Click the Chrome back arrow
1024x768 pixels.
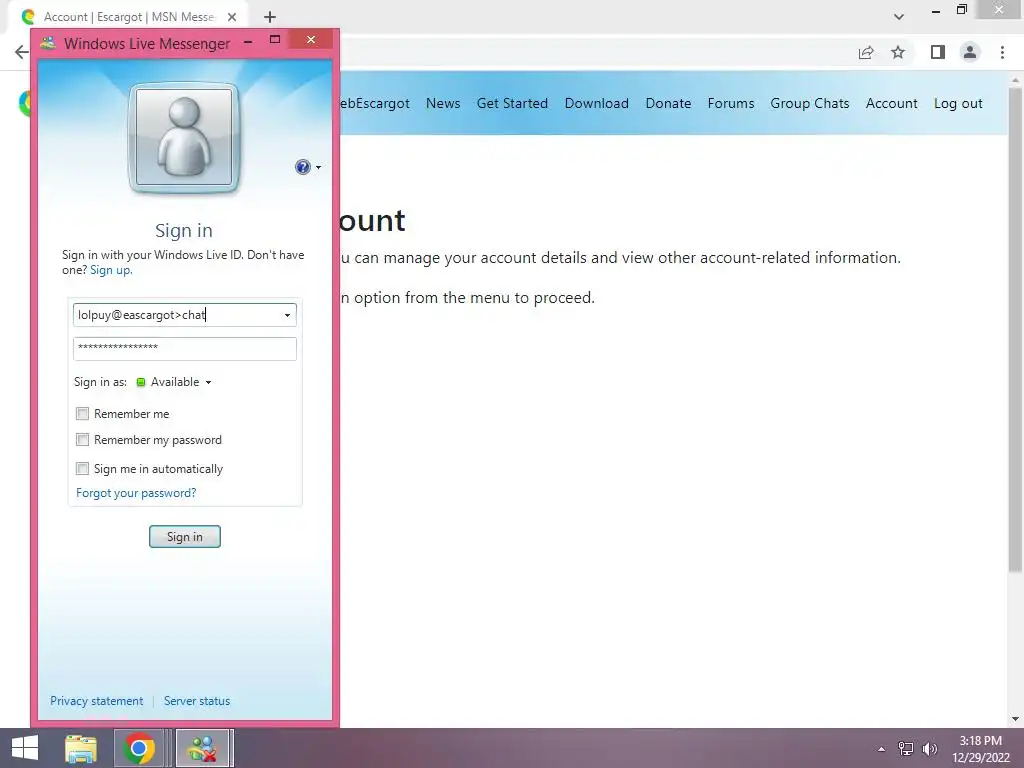click(22, 52)
